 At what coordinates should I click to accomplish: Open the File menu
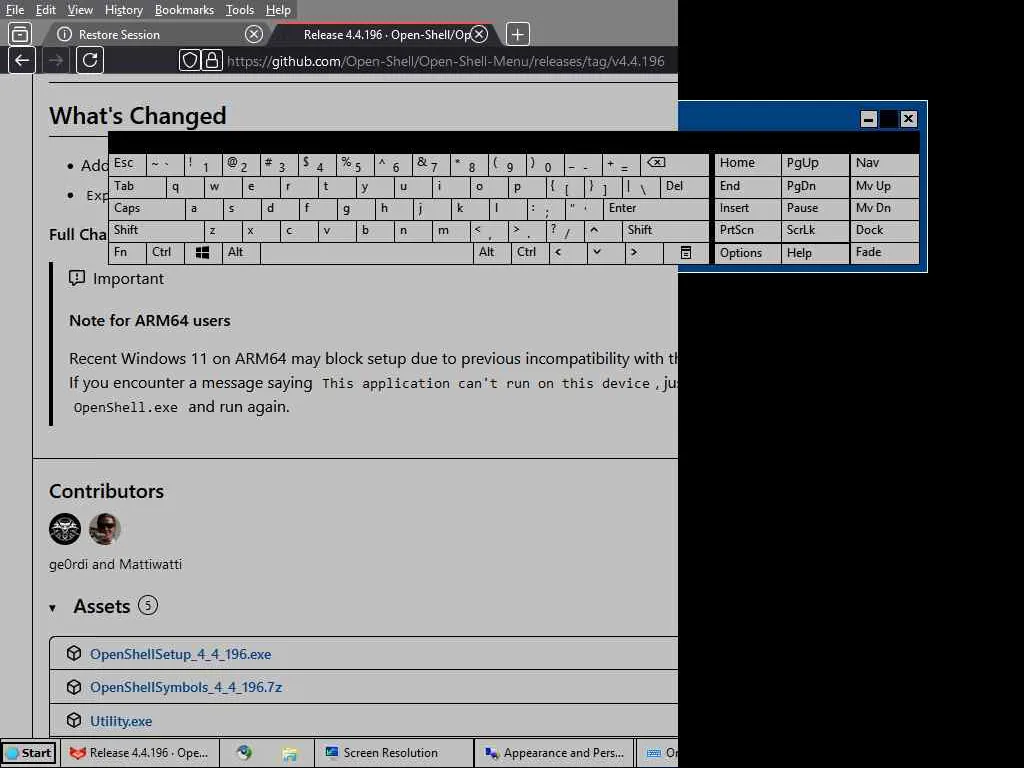coord(15,10)
